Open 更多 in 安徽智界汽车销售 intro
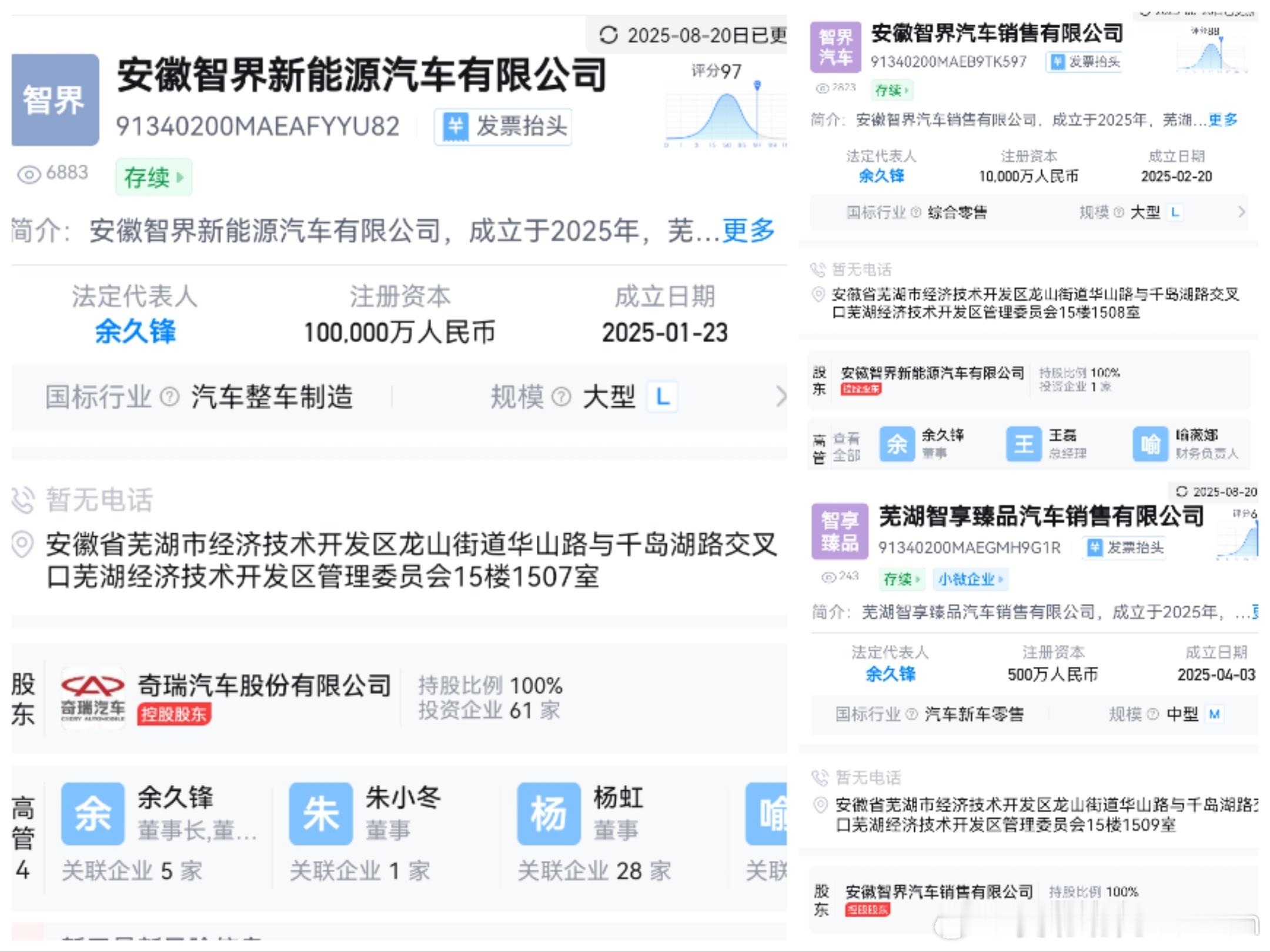Image resolution: width=1270 pixels, height=952 pixels. [x=1223, y=120]
